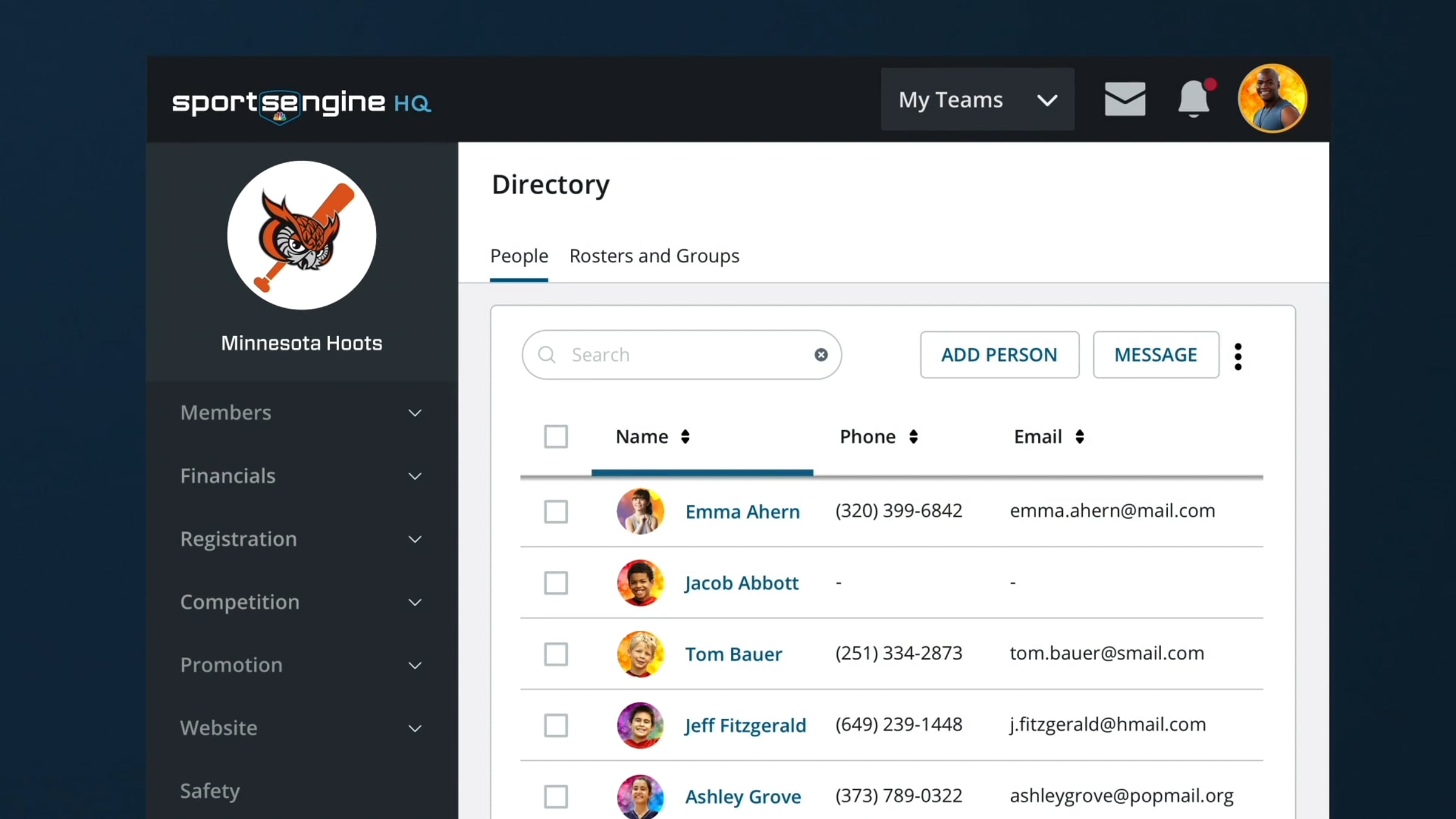Click the ADD PERSON button
The width and height of the screenshot is (1456, 819).
tap(999, 355)
